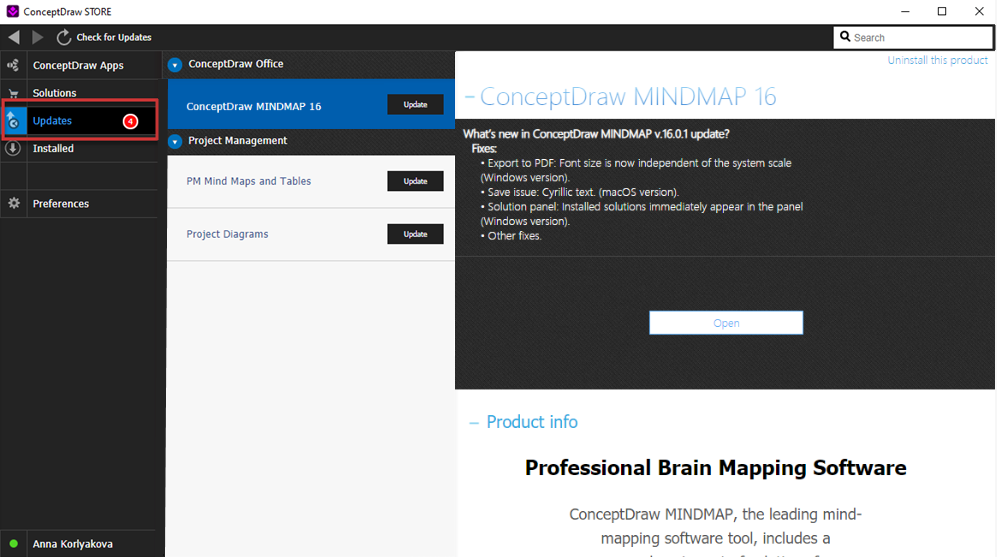This screenshot has height=557, width=997.
Task: Select Project Diagrams row
Action: pyautogui.click(x=311, y=234)
